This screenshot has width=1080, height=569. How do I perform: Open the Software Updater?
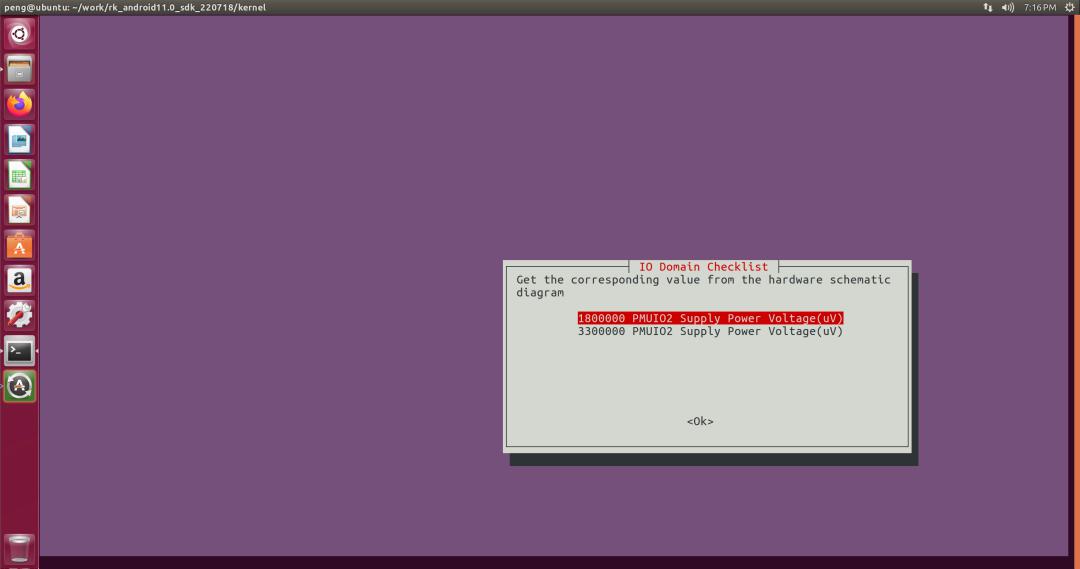(20, 386)
